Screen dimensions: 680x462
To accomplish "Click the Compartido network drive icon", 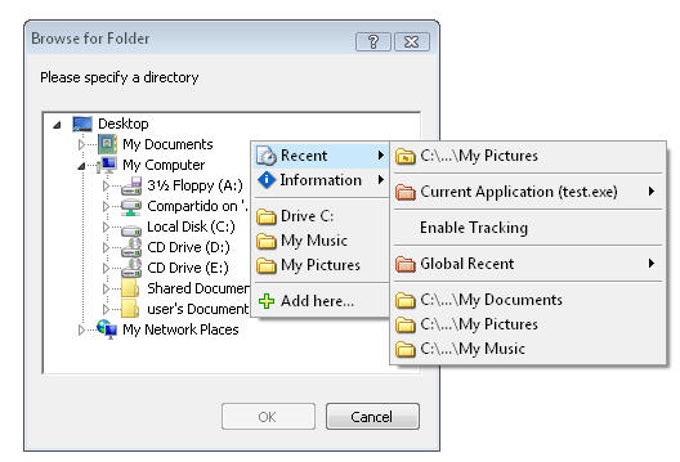I will [131, 206].
